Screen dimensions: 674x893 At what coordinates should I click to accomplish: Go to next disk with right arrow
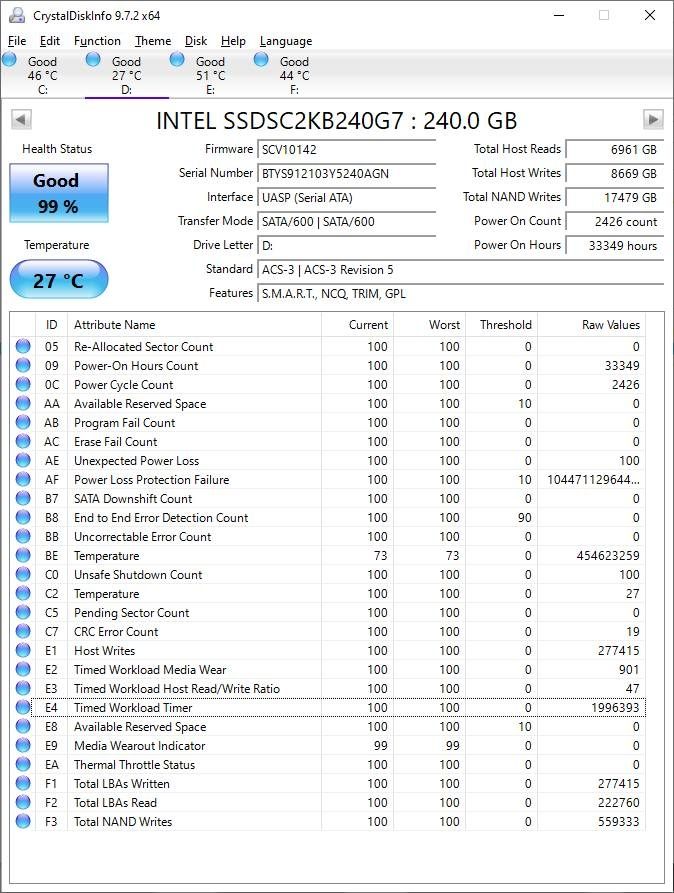pos(653,120)
